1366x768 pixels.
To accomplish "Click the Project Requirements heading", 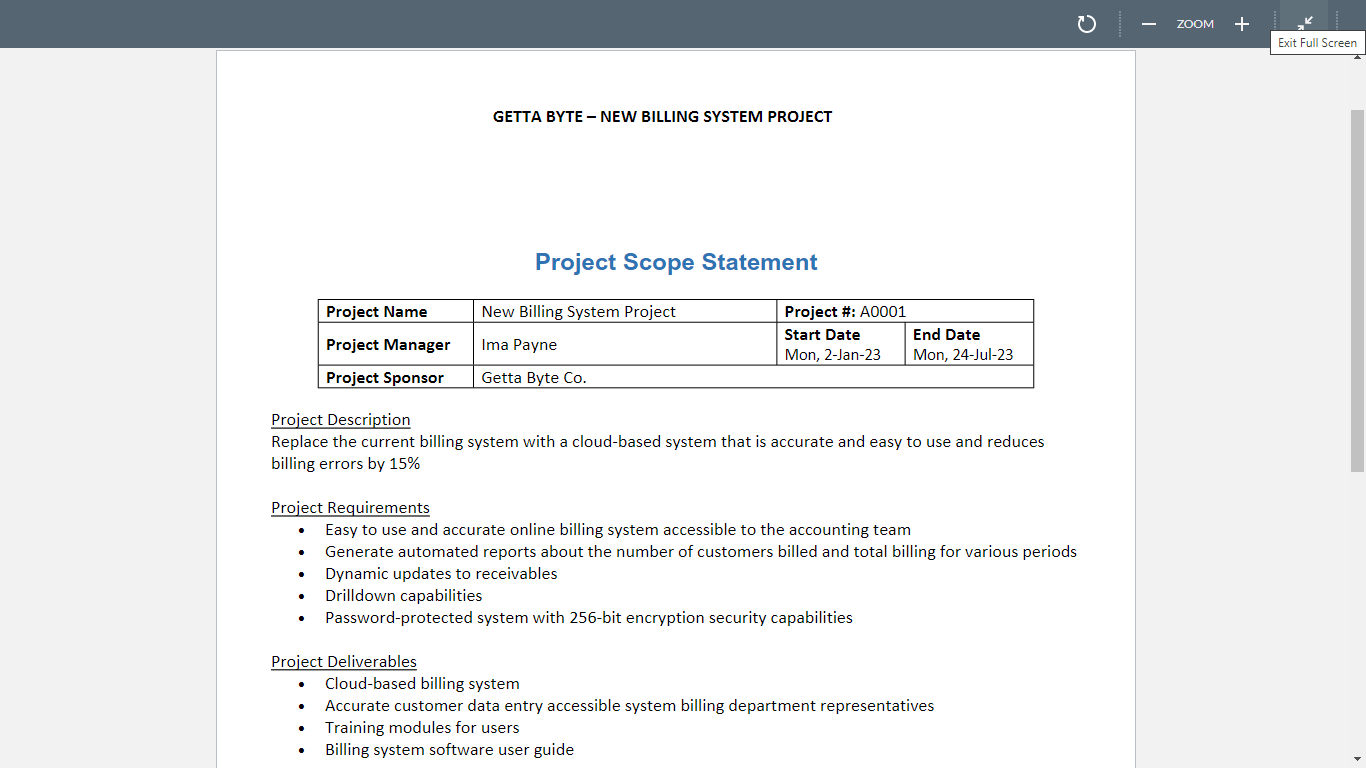I will [x=350, y=507].
